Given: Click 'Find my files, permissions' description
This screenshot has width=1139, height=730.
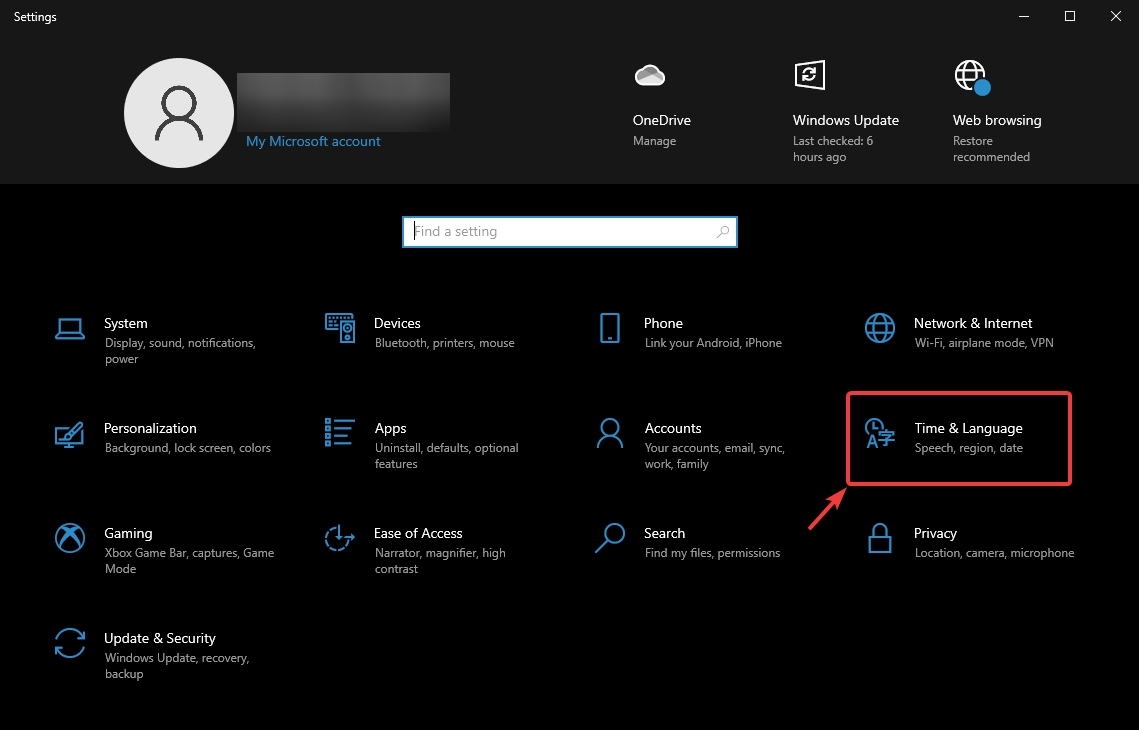Looking at the screenshot, I should tap(713, 553).
